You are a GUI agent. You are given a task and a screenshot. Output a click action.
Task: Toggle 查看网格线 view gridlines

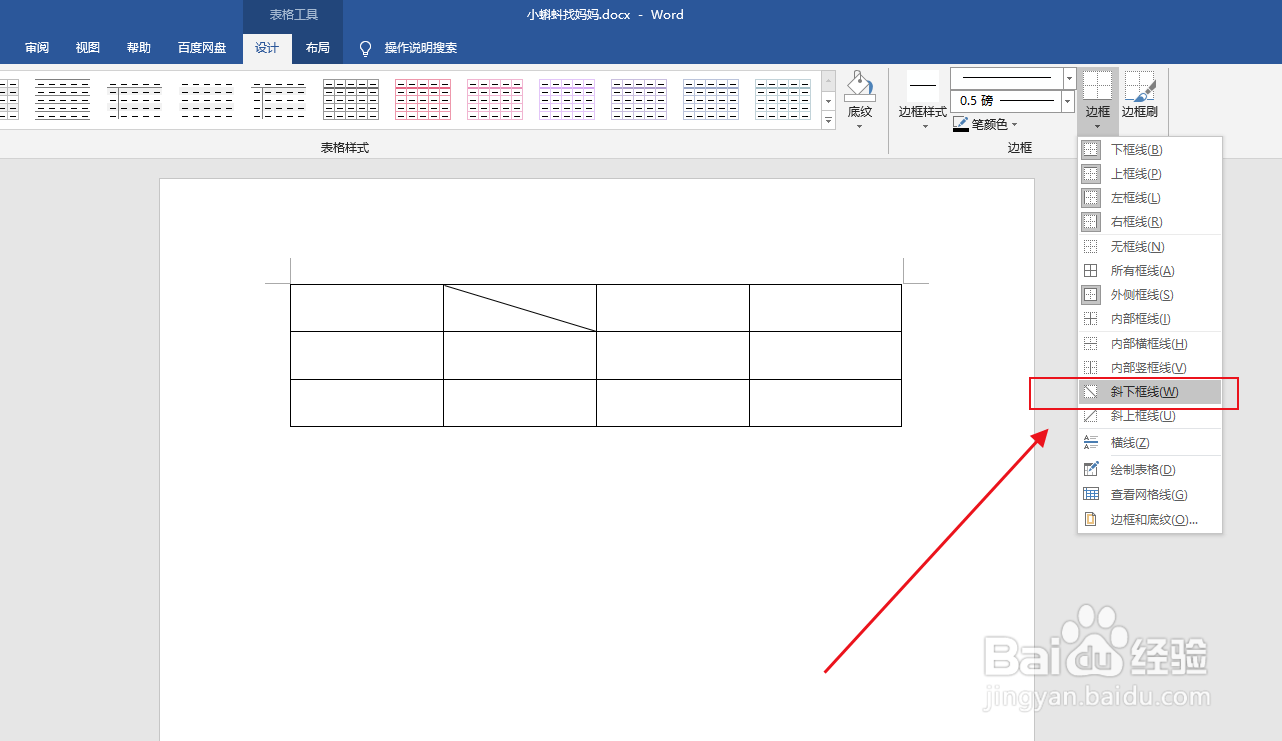click(1150, 495)
